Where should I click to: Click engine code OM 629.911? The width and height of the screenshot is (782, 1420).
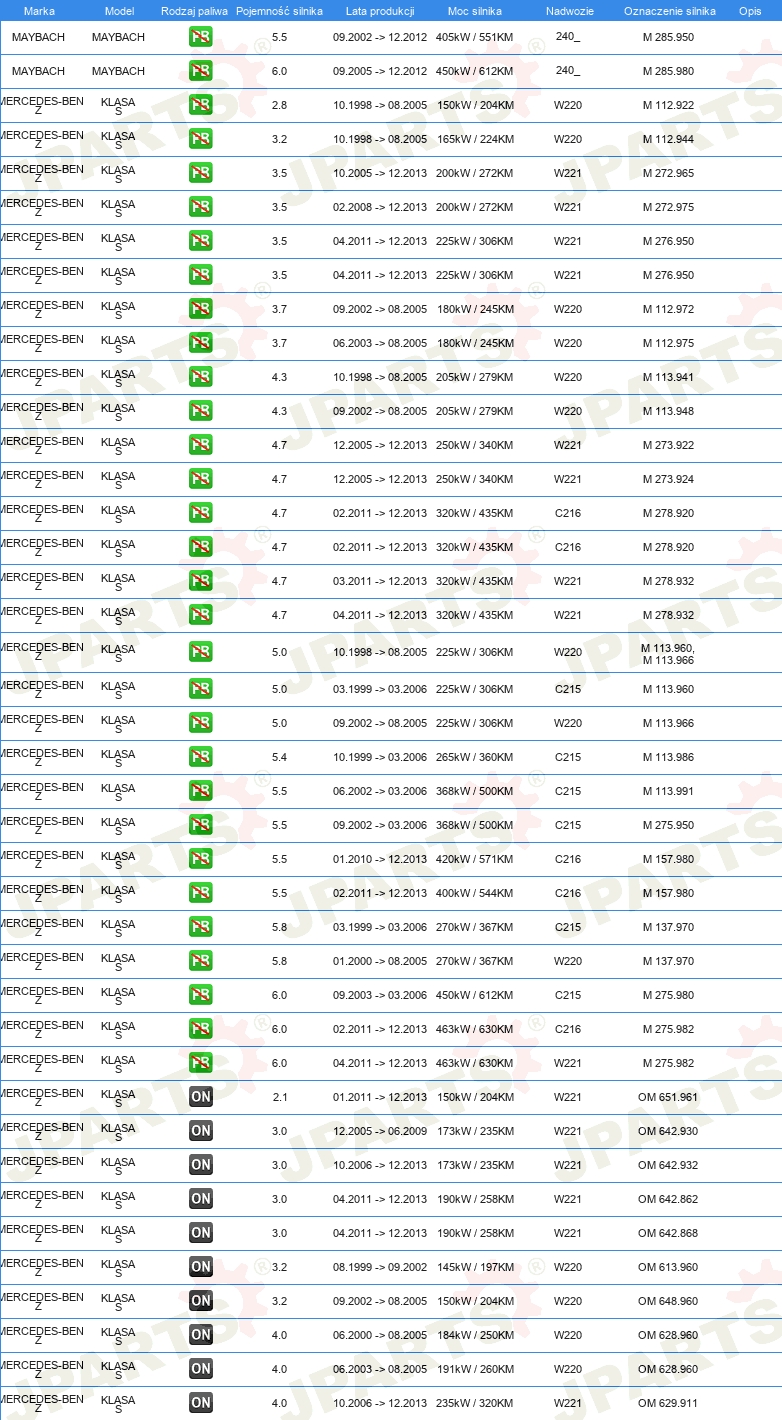tap(669, 1403)
